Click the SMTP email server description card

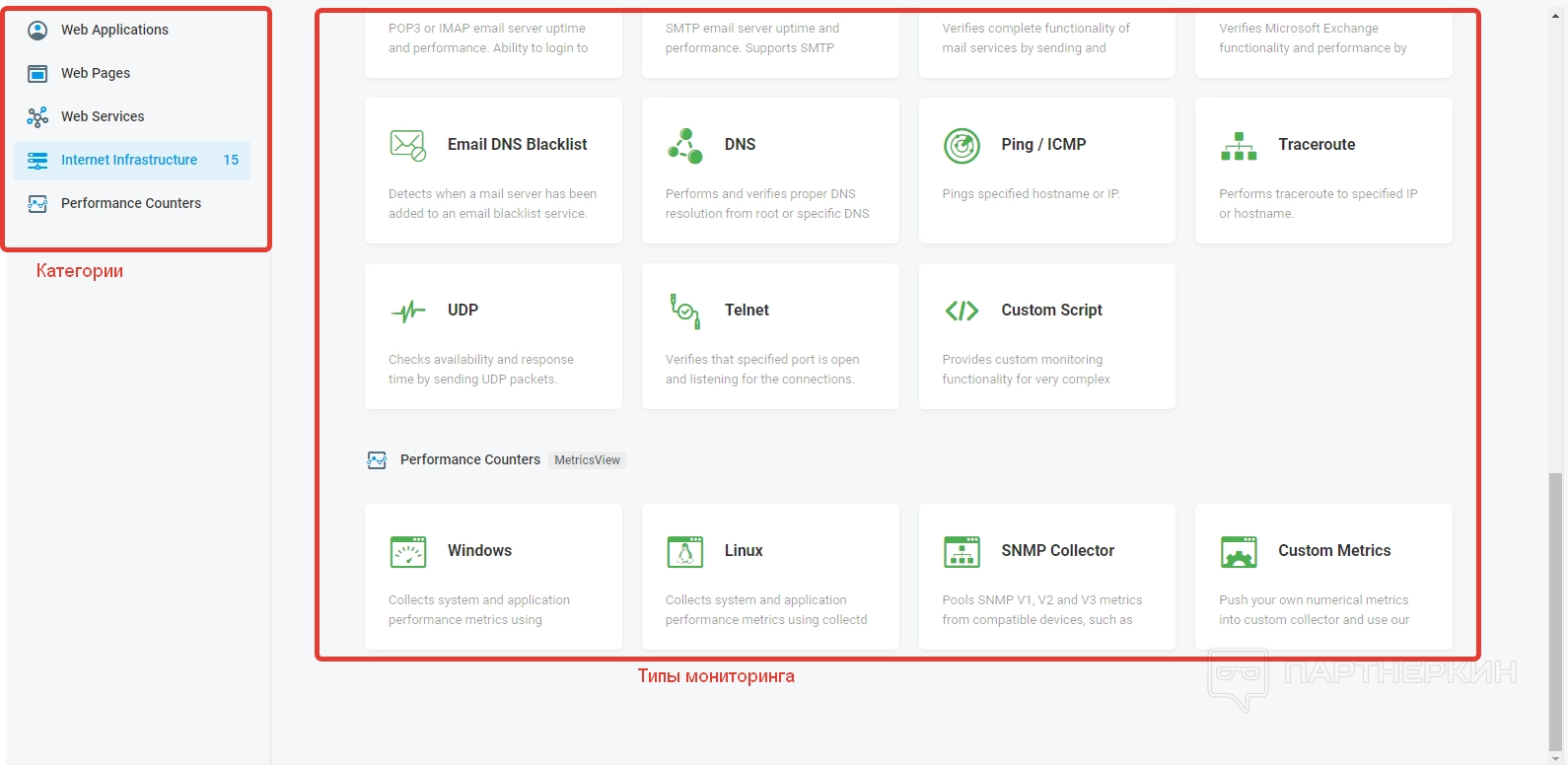click(x=770, y=39)
